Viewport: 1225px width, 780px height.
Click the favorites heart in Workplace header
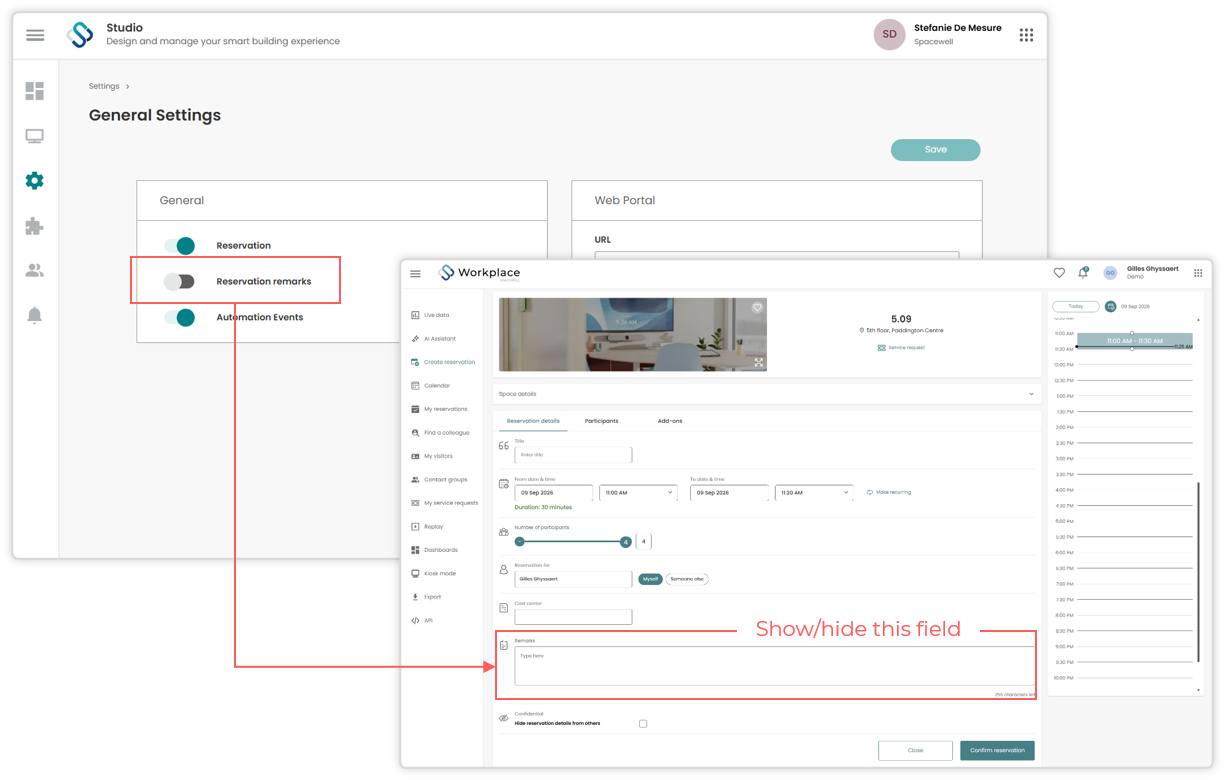click(x=1059, y=273)
